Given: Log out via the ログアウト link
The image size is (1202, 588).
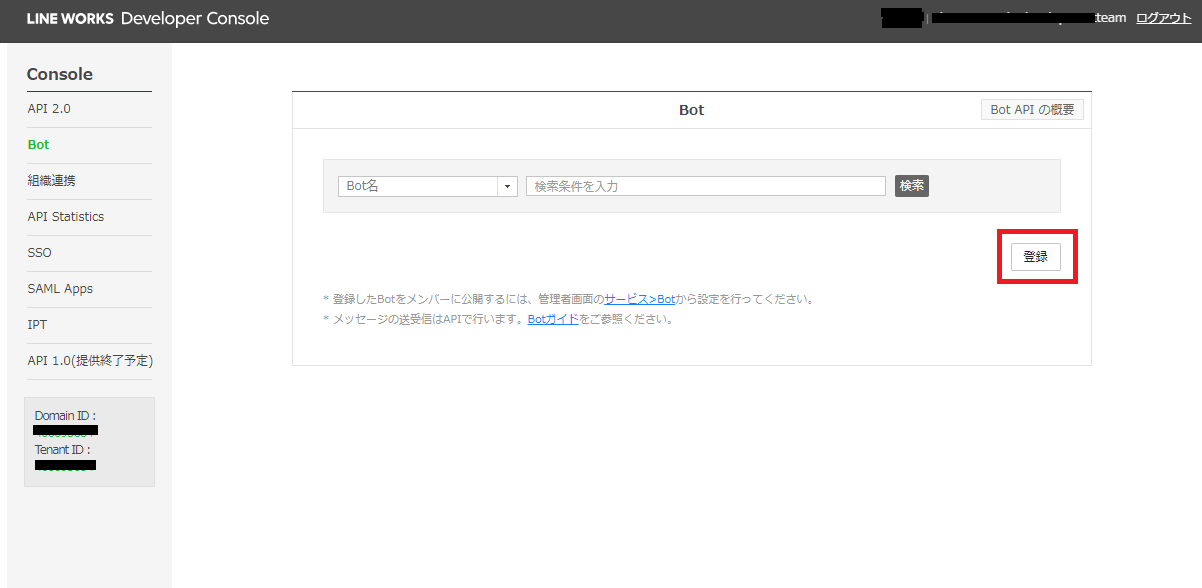Looking at the screenshot, I should click(1163, 18).
